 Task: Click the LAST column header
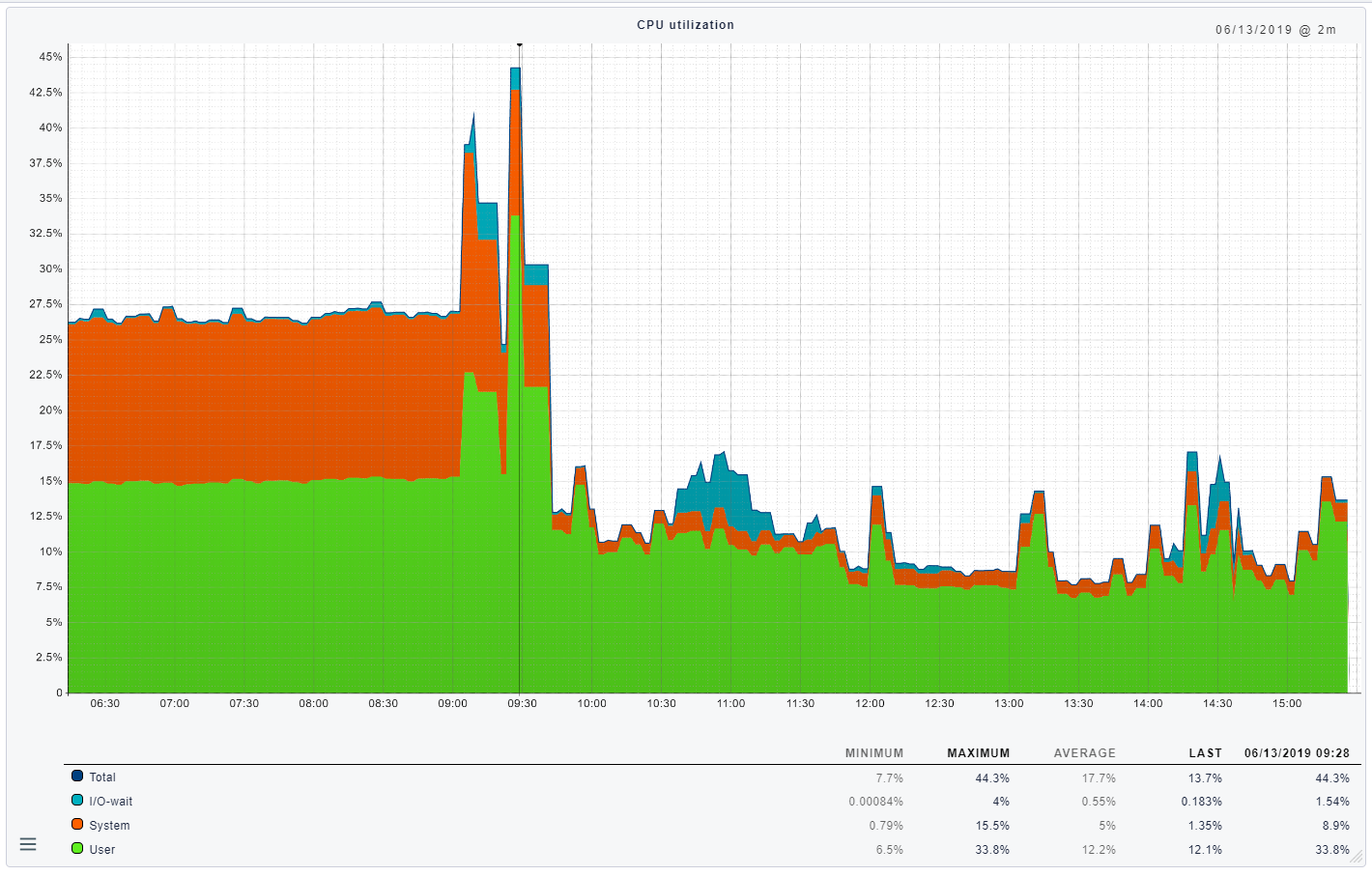[1206, 753]
